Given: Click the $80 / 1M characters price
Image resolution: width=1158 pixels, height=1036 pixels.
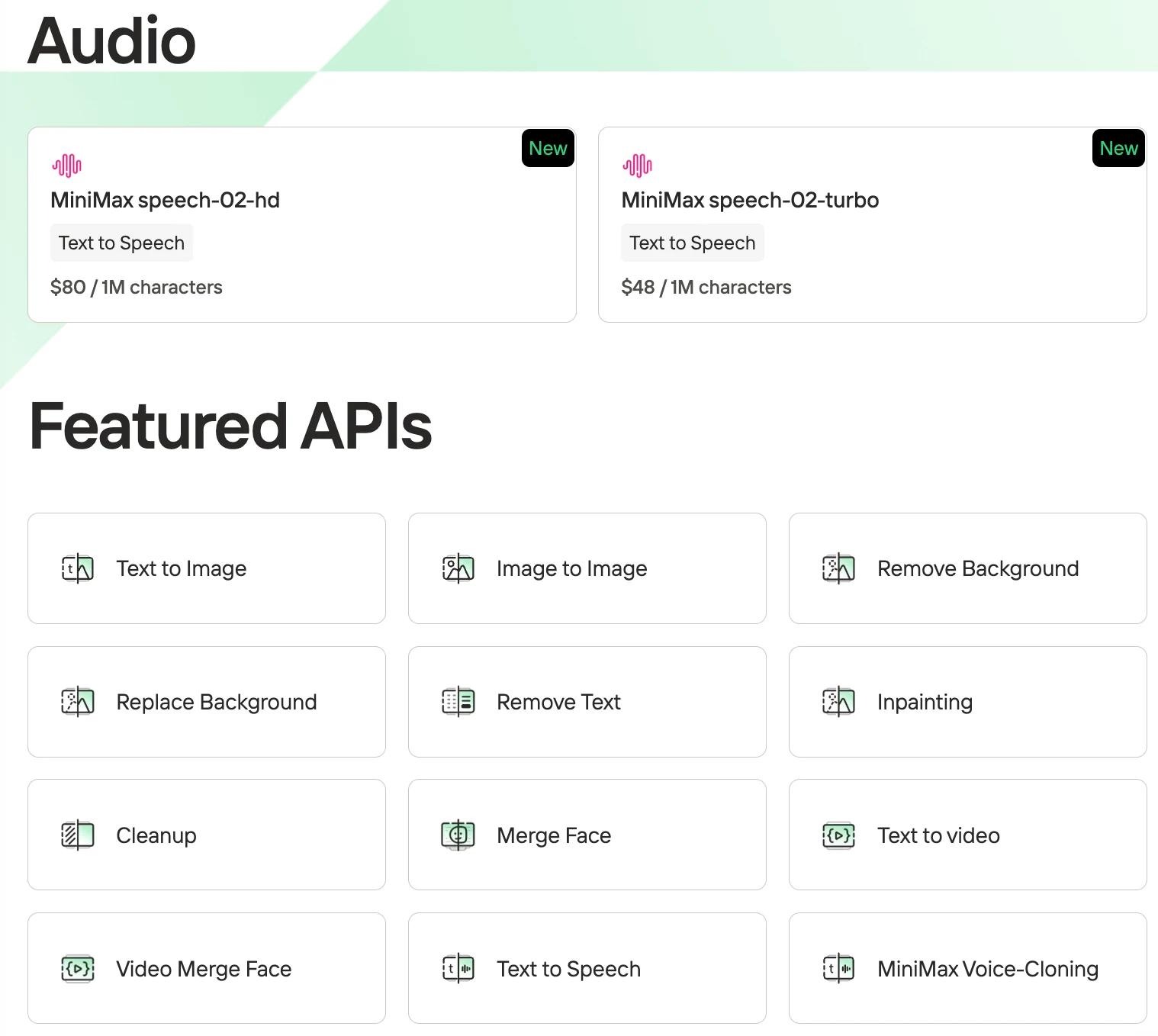Looking at the screenshot, I should [137, 287].
